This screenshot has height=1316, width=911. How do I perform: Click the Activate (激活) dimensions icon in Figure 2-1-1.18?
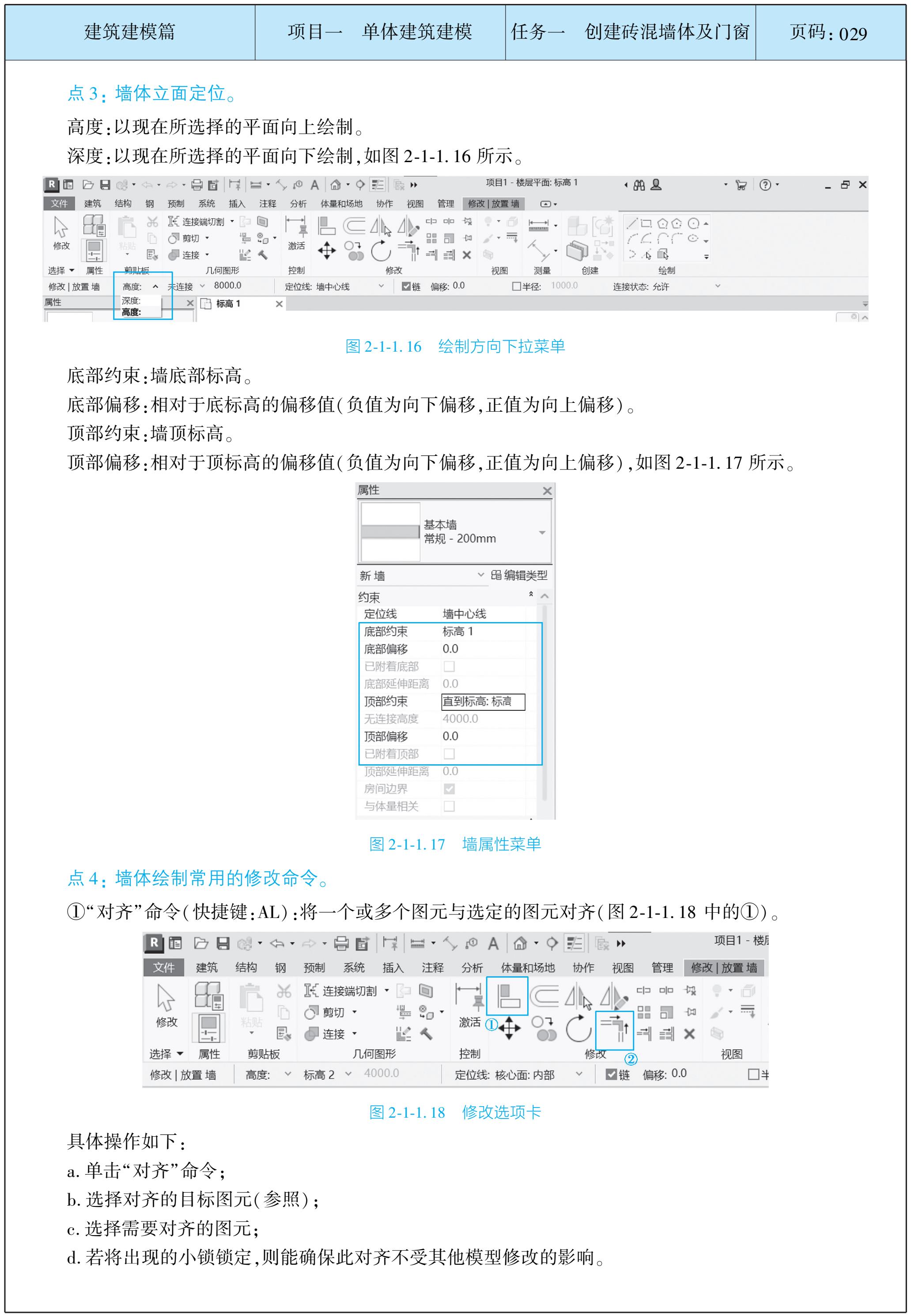click(x=469, y=1006)
